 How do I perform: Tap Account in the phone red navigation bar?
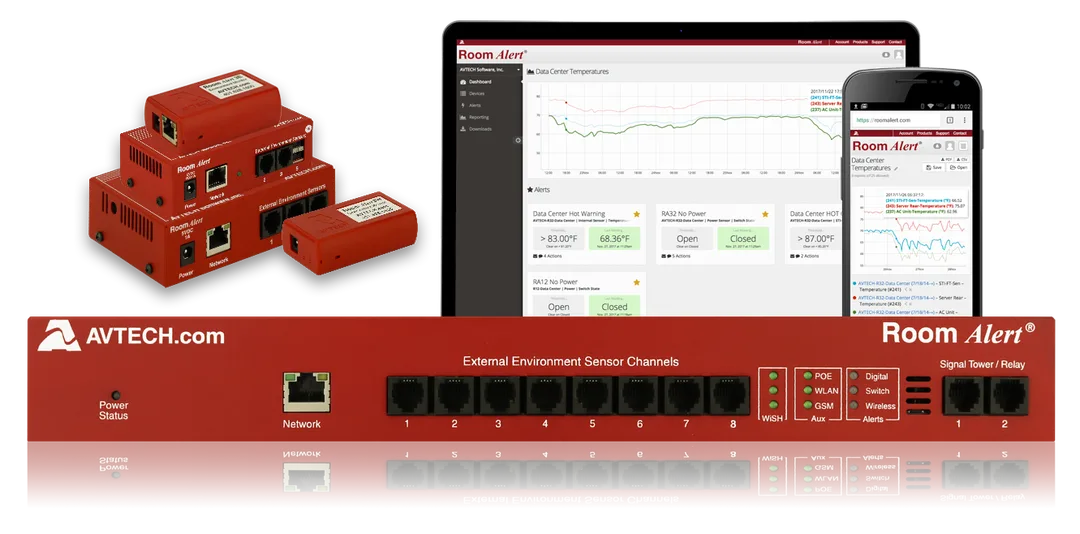point(906,133)
